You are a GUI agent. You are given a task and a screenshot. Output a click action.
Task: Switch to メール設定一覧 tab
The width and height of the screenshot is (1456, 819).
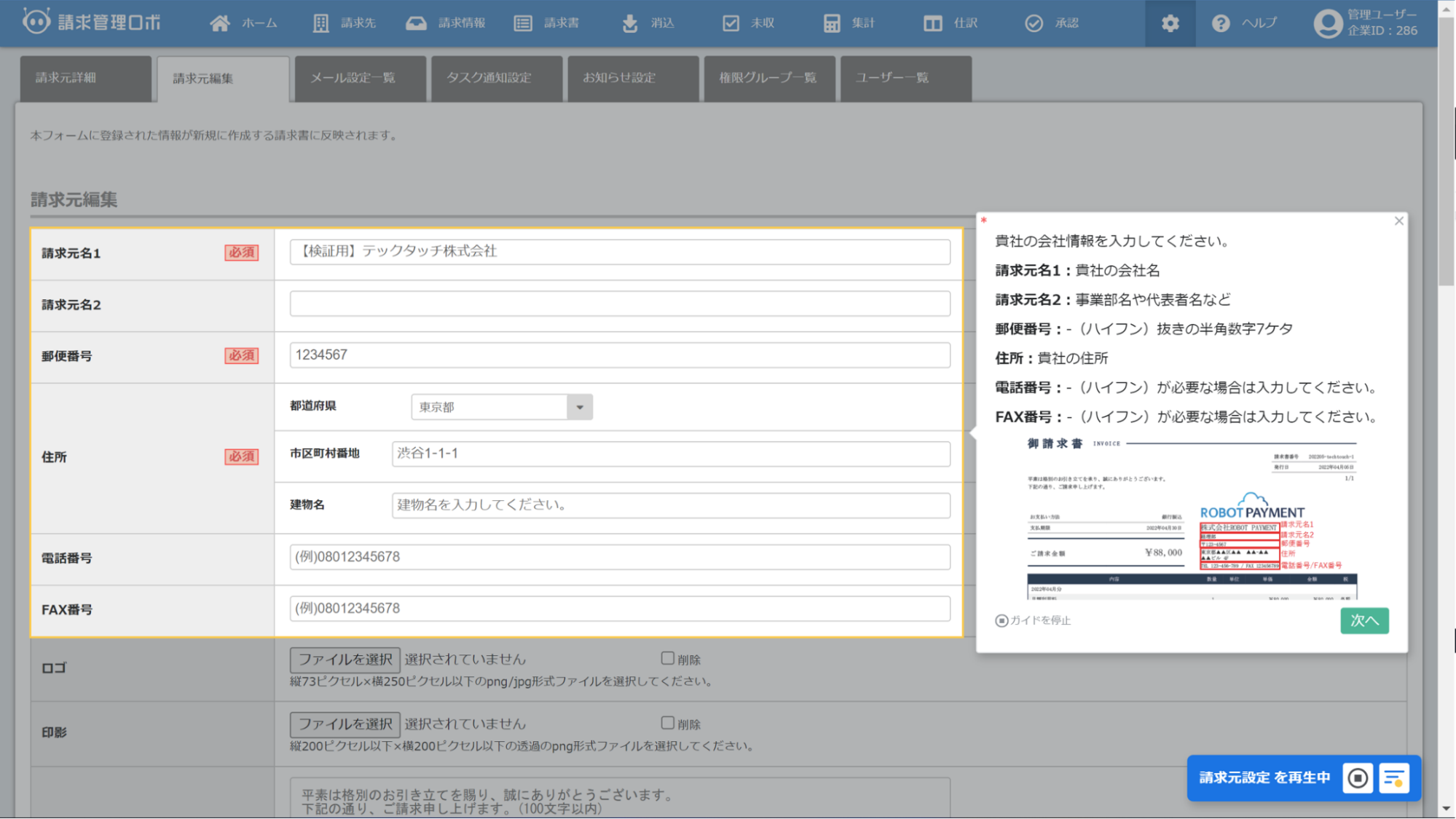click(x=353, y=78)
